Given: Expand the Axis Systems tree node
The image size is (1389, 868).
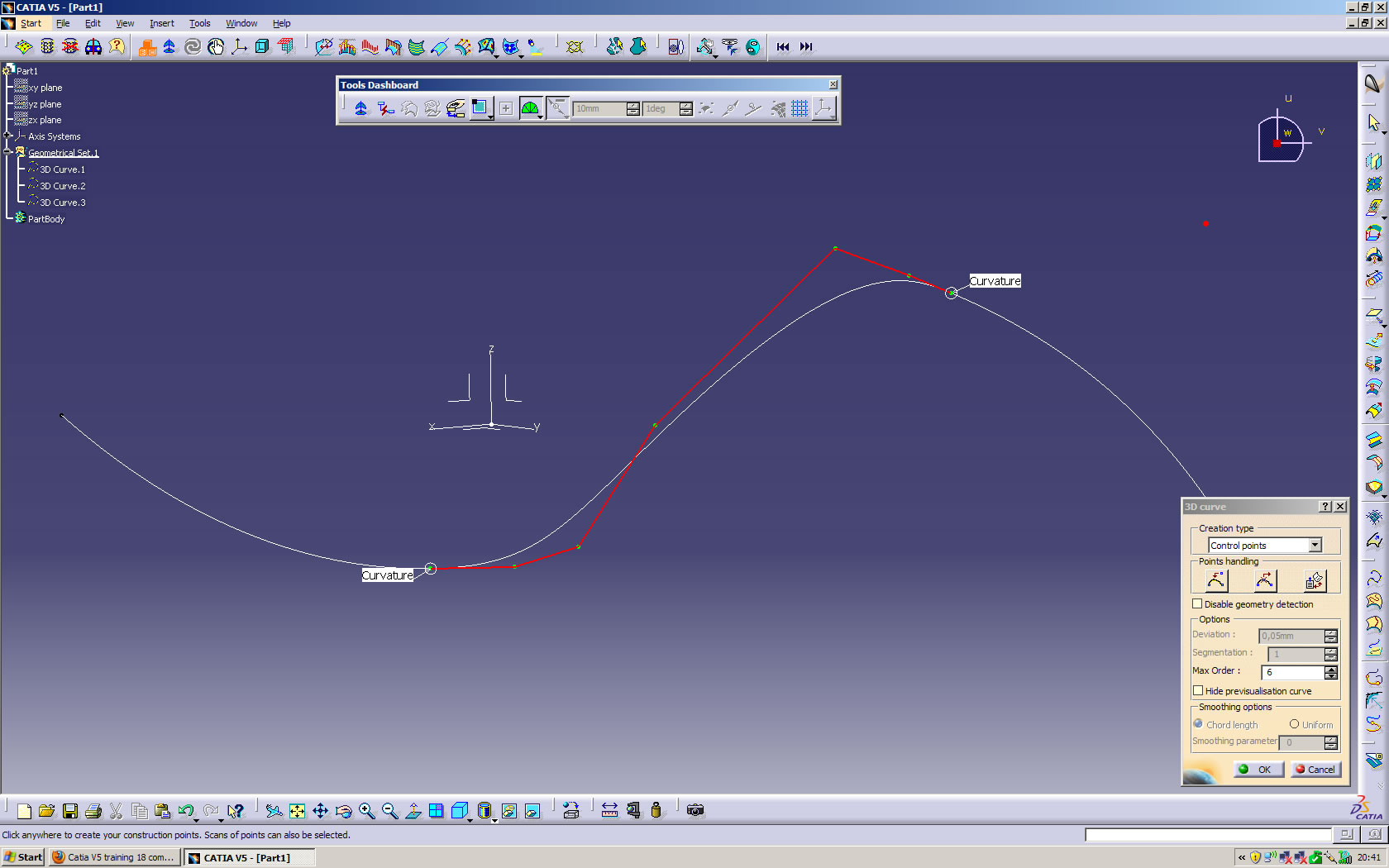Looking at the screenshot, I should point(7,136).
